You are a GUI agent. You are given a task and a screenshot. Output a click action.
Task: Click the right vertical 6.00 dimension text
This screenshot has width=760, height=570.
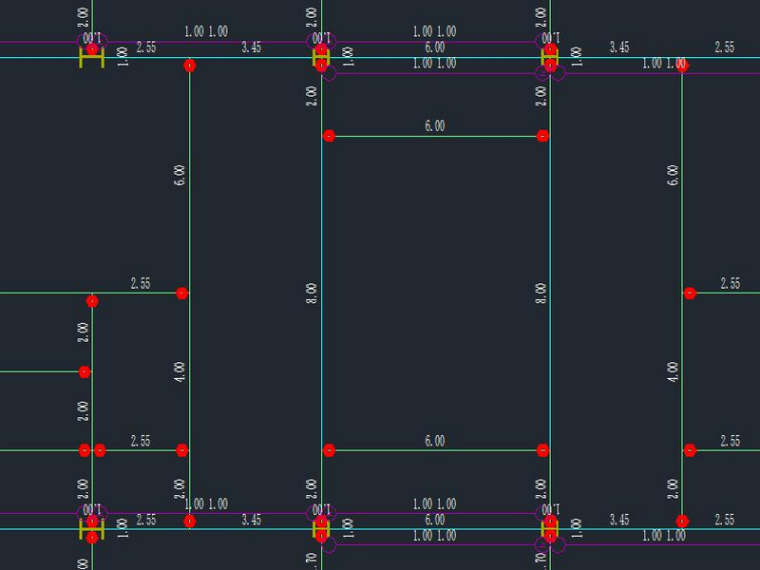pyautogui.click(x=673, y=175)
